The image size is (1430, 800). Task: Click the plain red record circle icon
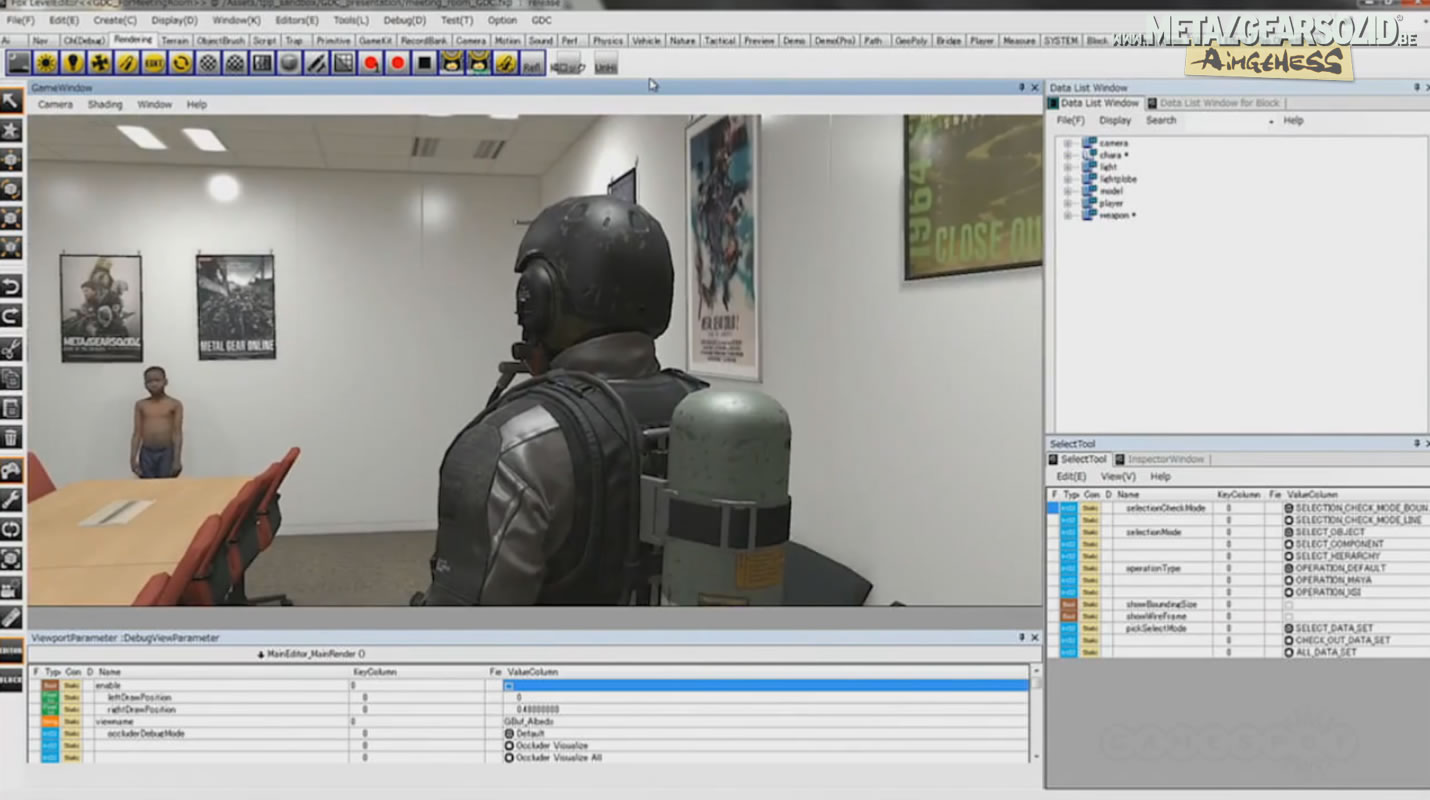click(398, 64)
